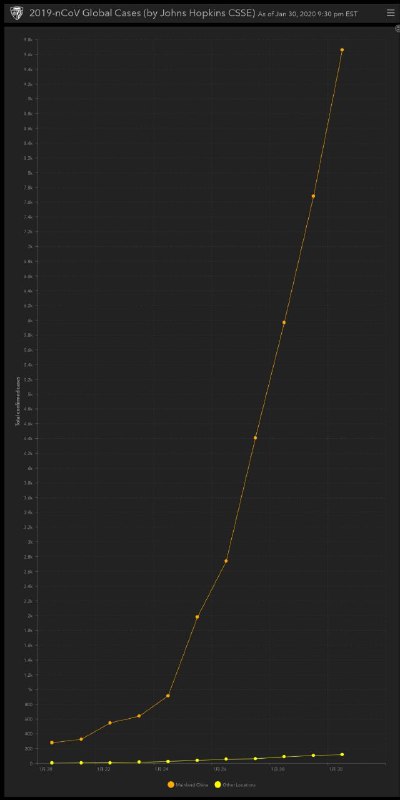Select the Mainland China point near 6k
Screen dimensions: 400x800
tap(284, 322)
